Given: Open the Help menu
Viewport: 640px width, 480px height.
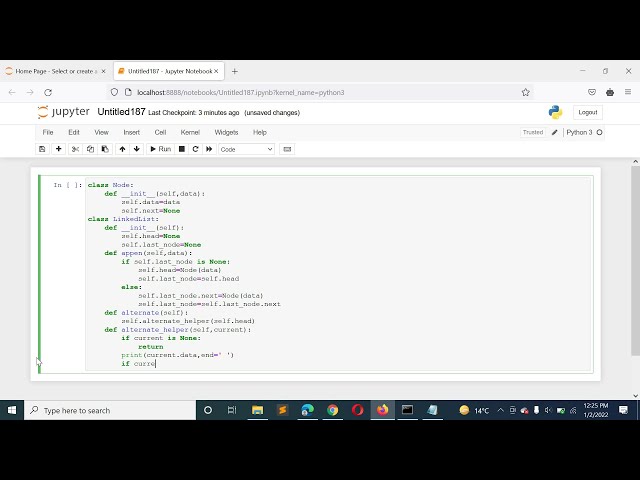Looking at the screenshot, I should (x=260, y=132).
